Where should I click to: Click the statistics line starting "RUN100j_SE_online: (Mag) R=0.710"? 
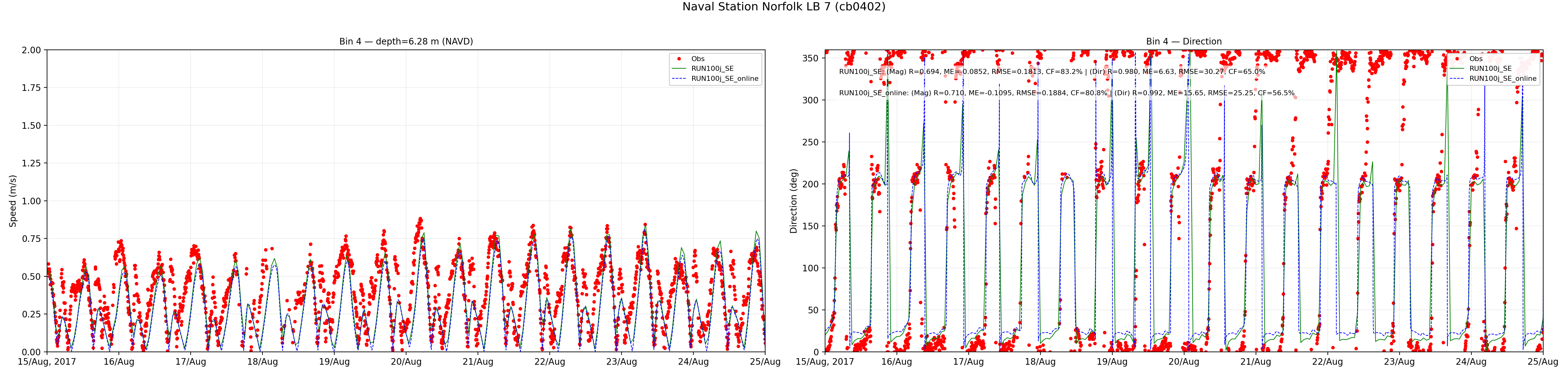pyautogui.click(x=1067, y=93)
